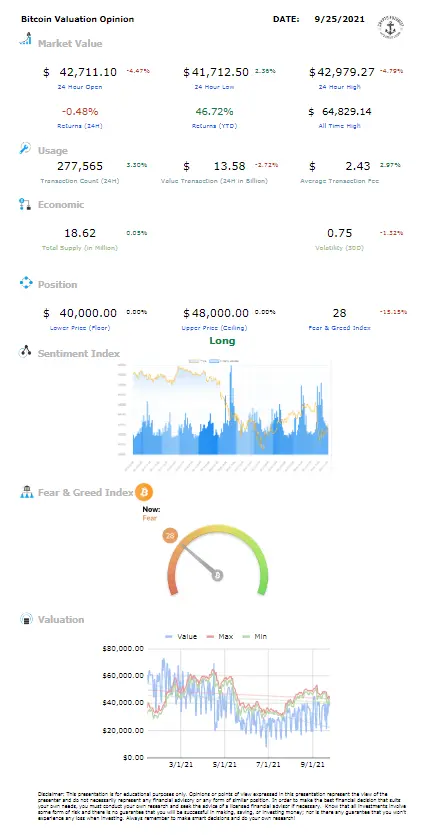Click the Fear status text under Now
434x835 pixels.
[150, 518]
